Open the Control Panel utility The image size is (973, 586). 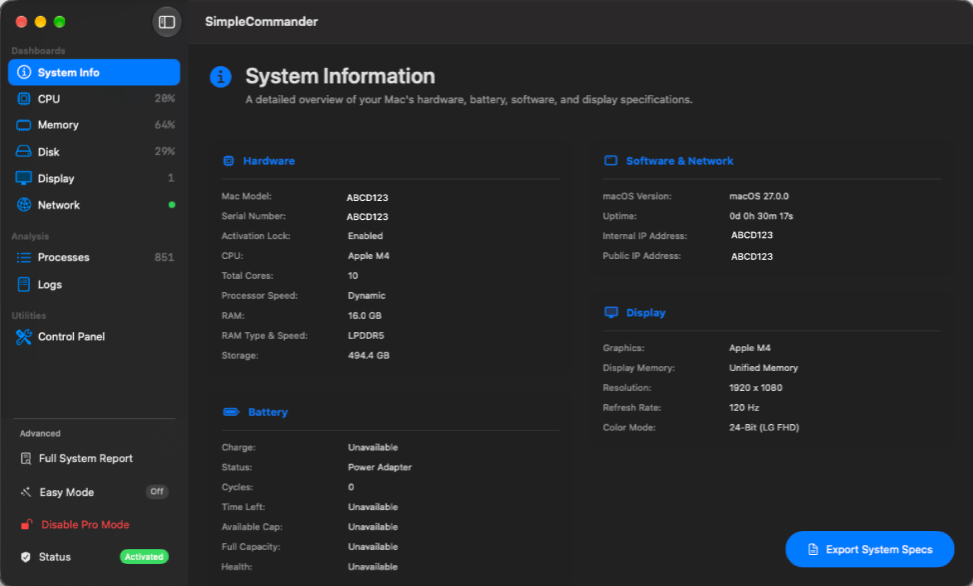point(94,336)
